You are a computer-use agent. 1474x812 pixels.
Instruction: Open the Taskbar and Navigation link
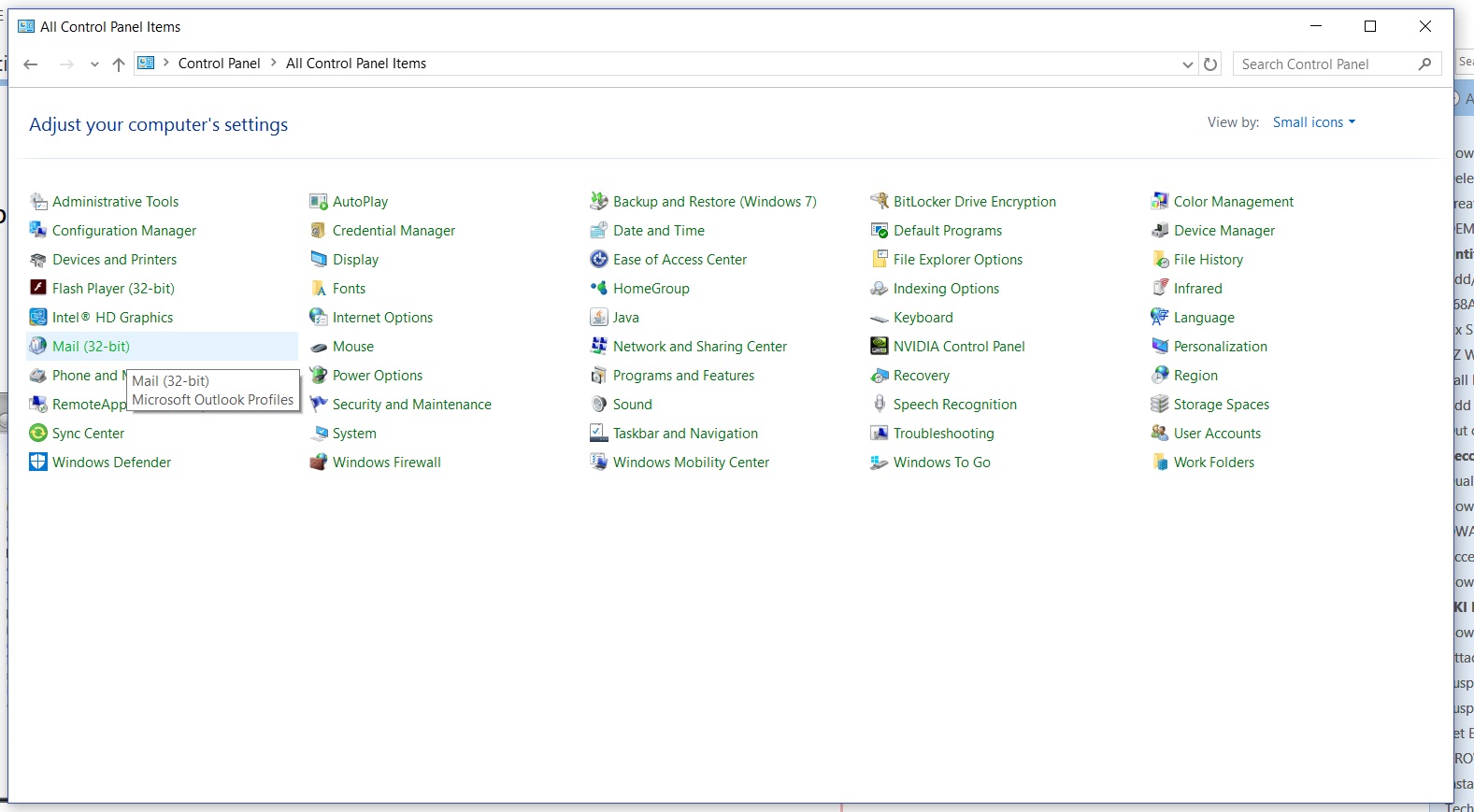[x=686, y=434]
